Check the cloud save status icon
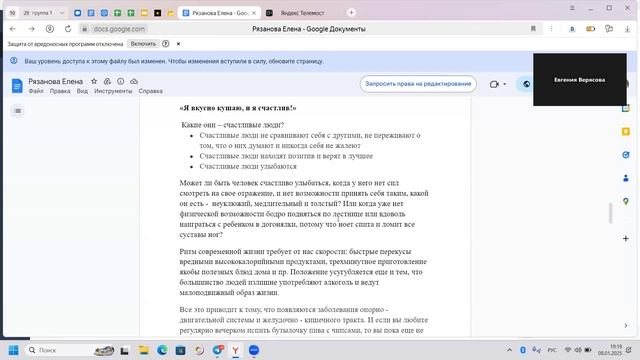The image size is (640, 360). (134, 81)
